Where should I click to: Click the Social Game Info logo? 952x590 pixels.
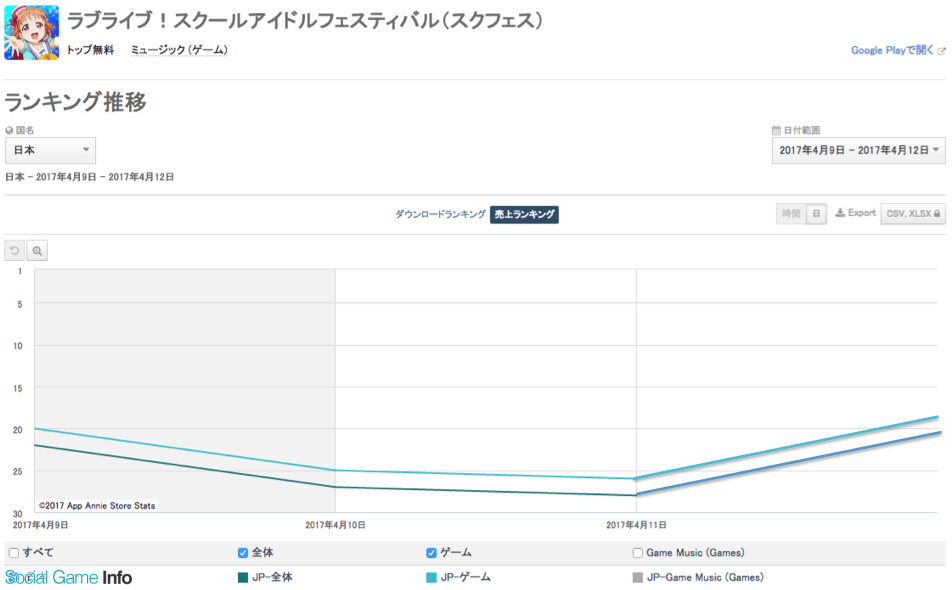(69, 577)
